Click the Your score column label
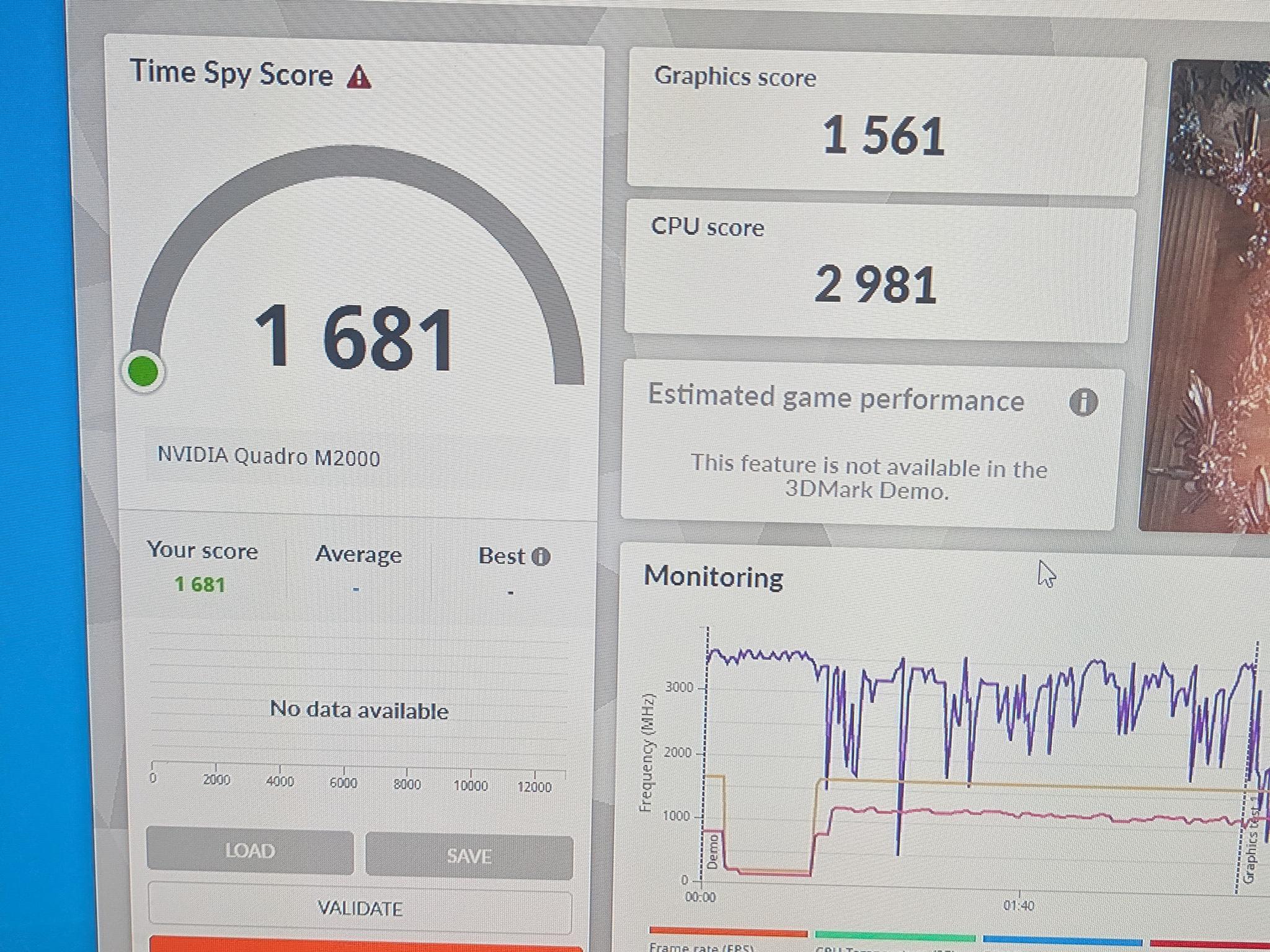The image size is (1270, 952). (203, 550)
